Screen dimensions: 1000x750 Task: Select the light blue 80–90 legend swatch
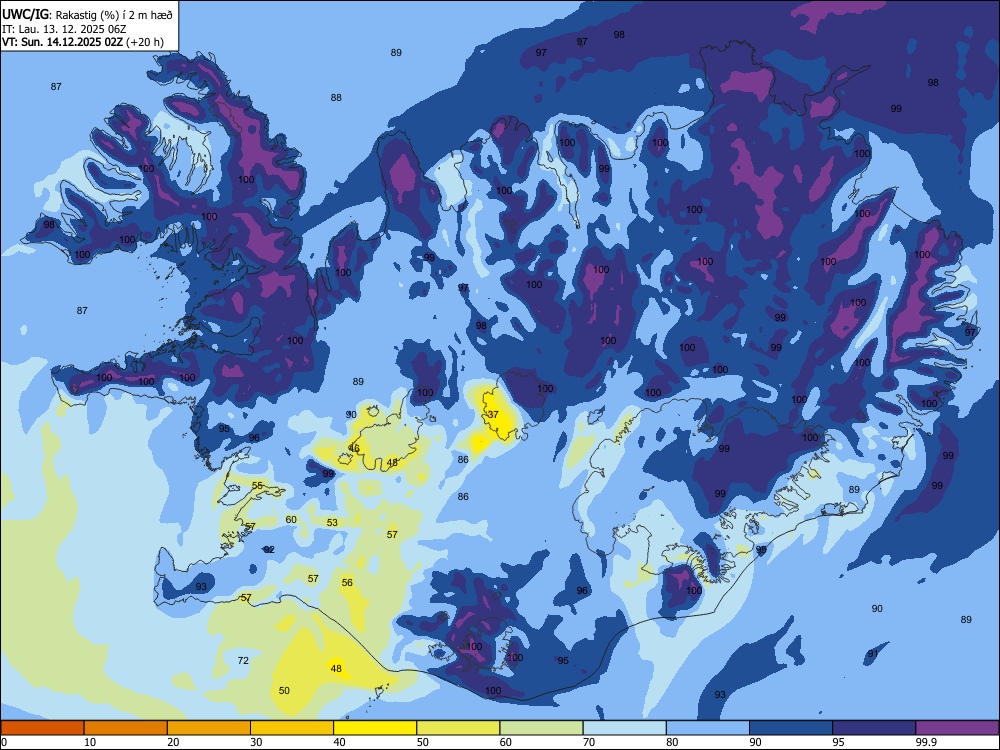click(x=708, y=728)
